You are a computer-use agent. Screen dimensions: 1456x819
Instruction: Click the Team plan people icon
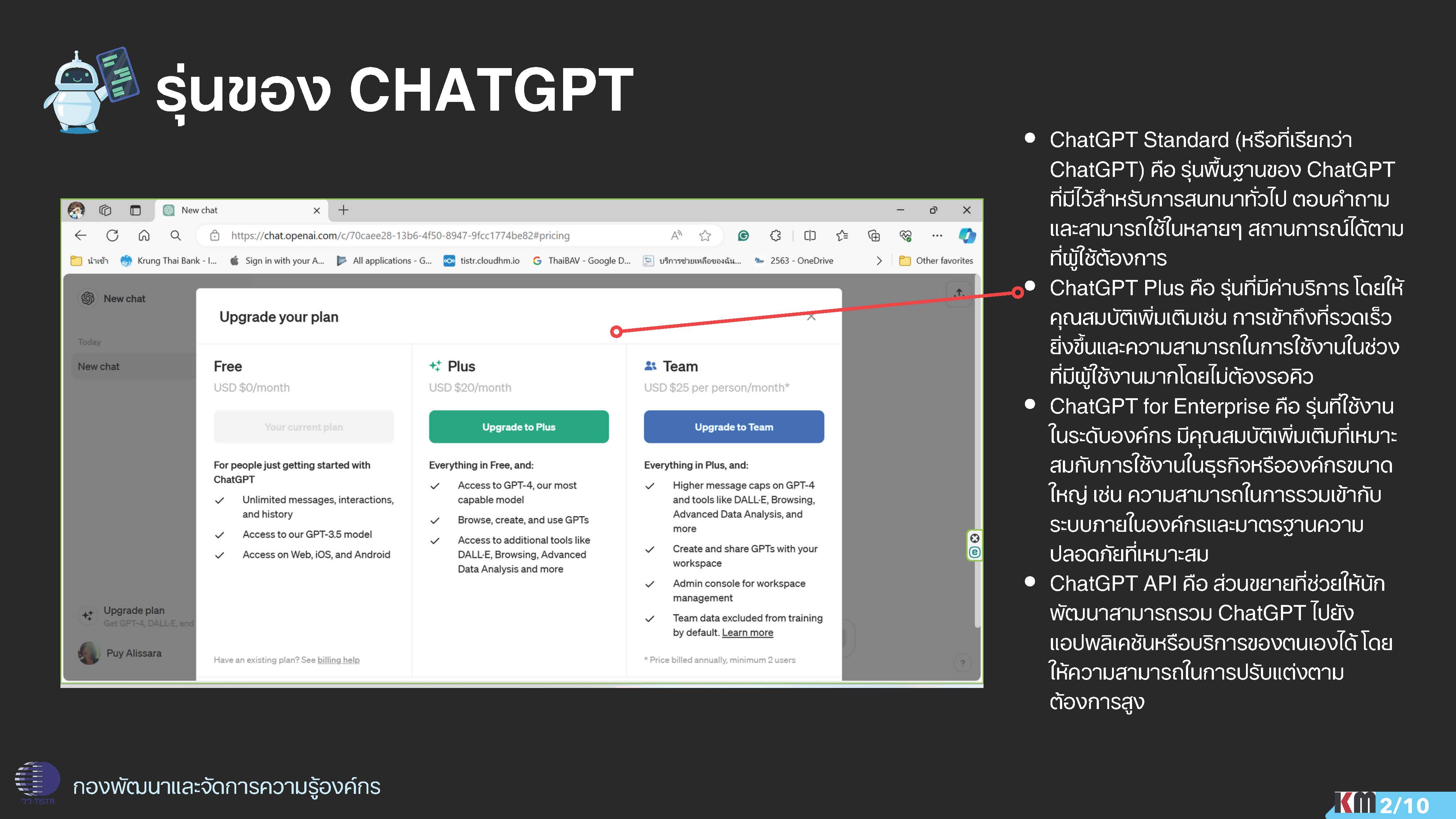[x=650, y=366]
